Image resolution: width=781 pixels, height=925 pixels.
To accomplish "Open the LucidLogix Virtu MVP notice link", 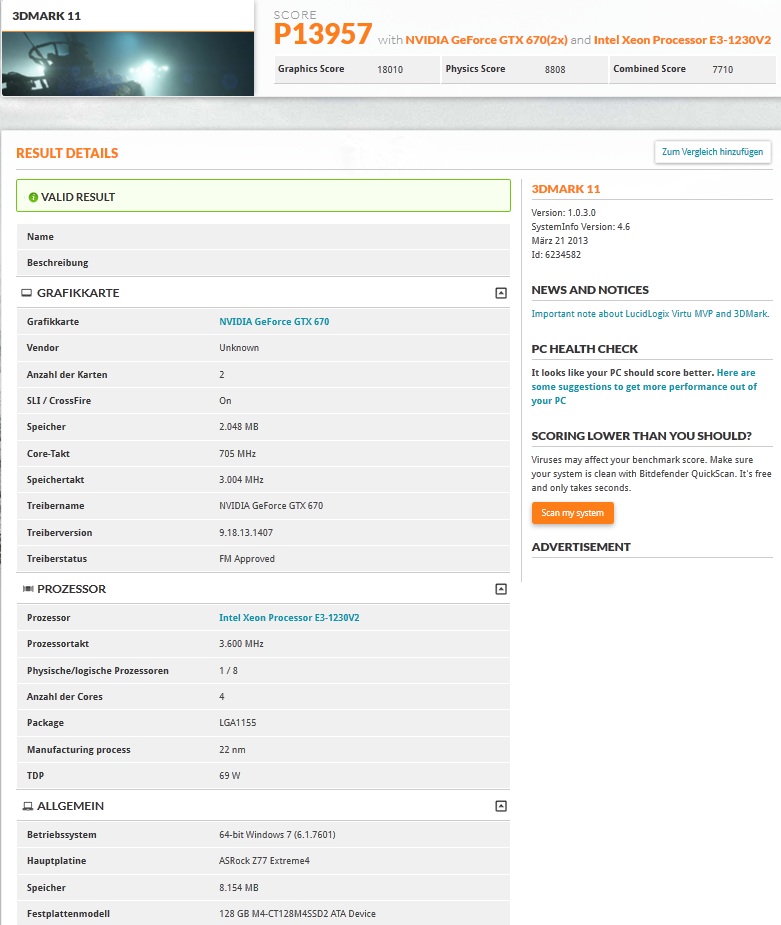I will pos(650,314).
